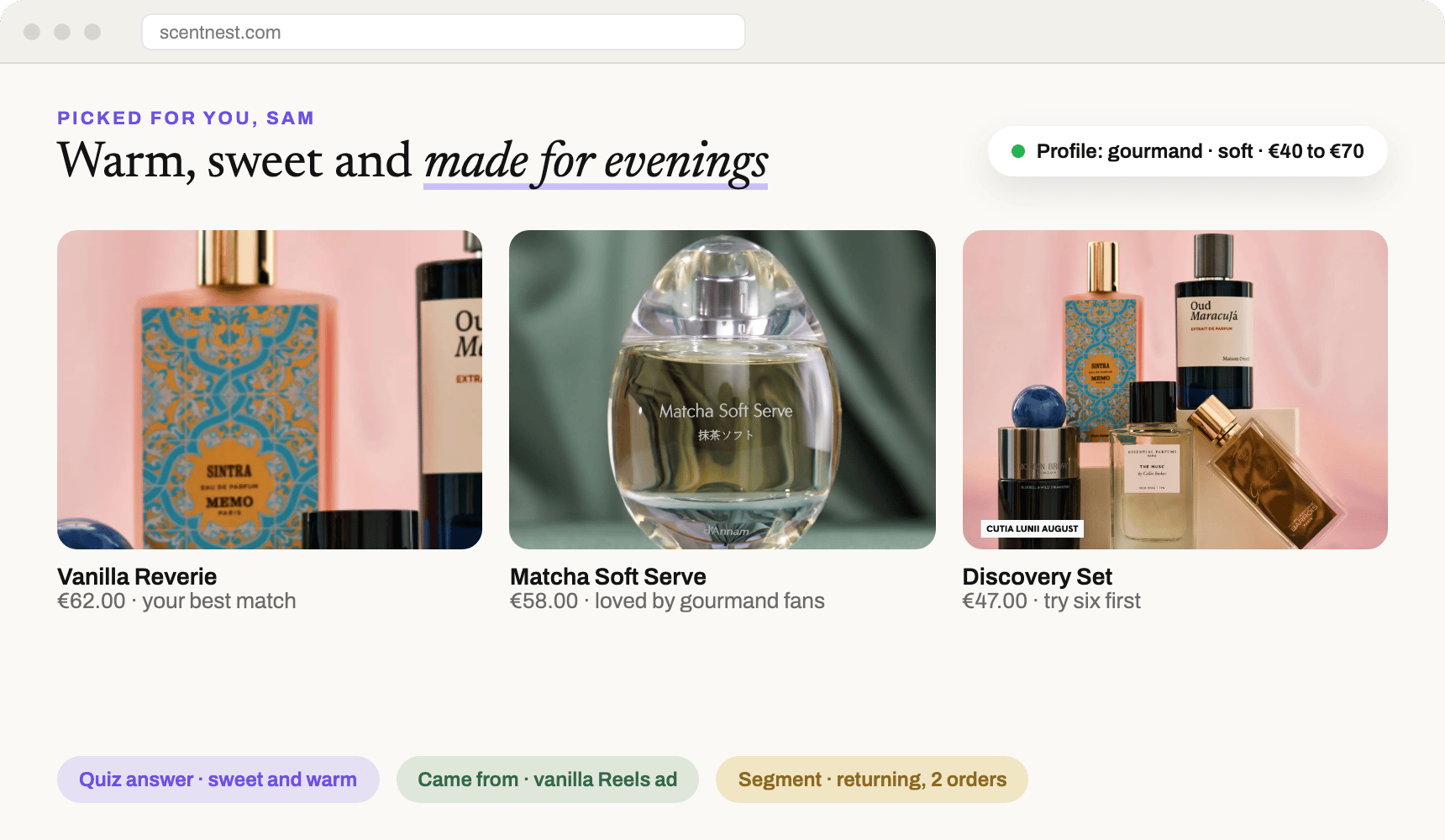Open the Discovery Set product image
Screen dimensions: 1445x840
pos(1175,390)
